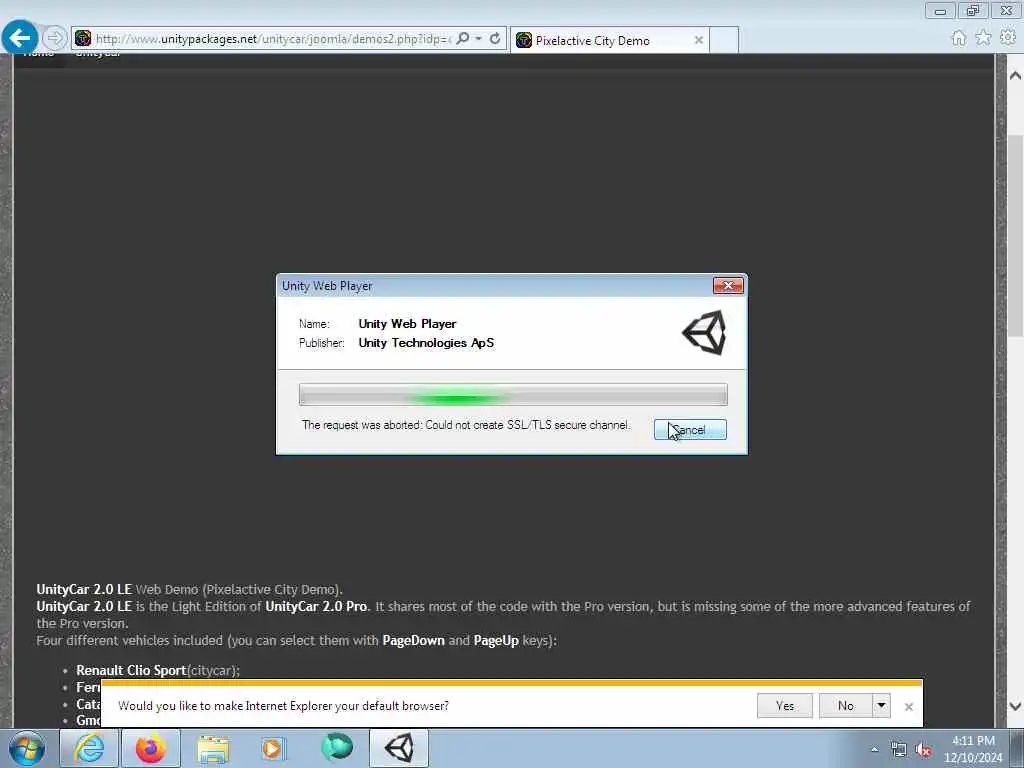Open Windows Explorer folder in taskbar
Image resolution: width=1024 pixels, height=768 pixels.
pos(213,748)
